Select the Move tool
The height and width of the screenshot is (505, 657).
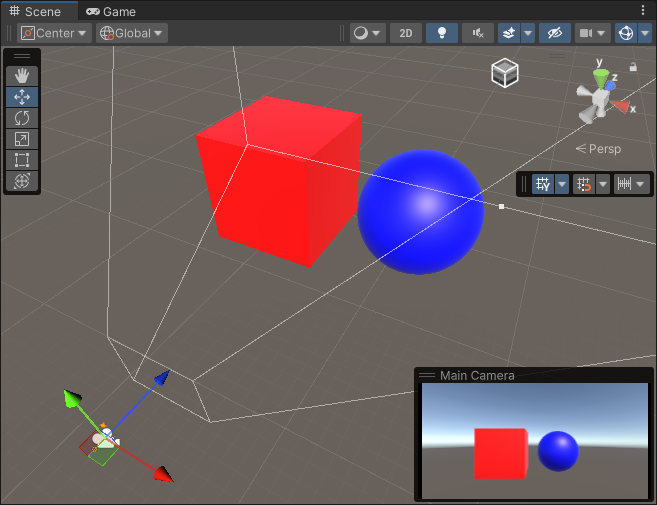click(22, 97)
